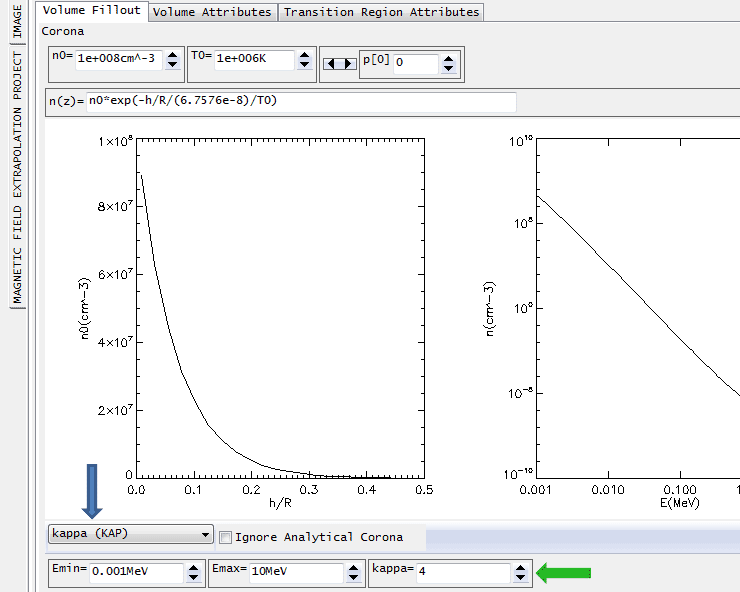740x592 pixels.
Task: Click the n versus E(MeV) energy plot
Action: point(638,308)
